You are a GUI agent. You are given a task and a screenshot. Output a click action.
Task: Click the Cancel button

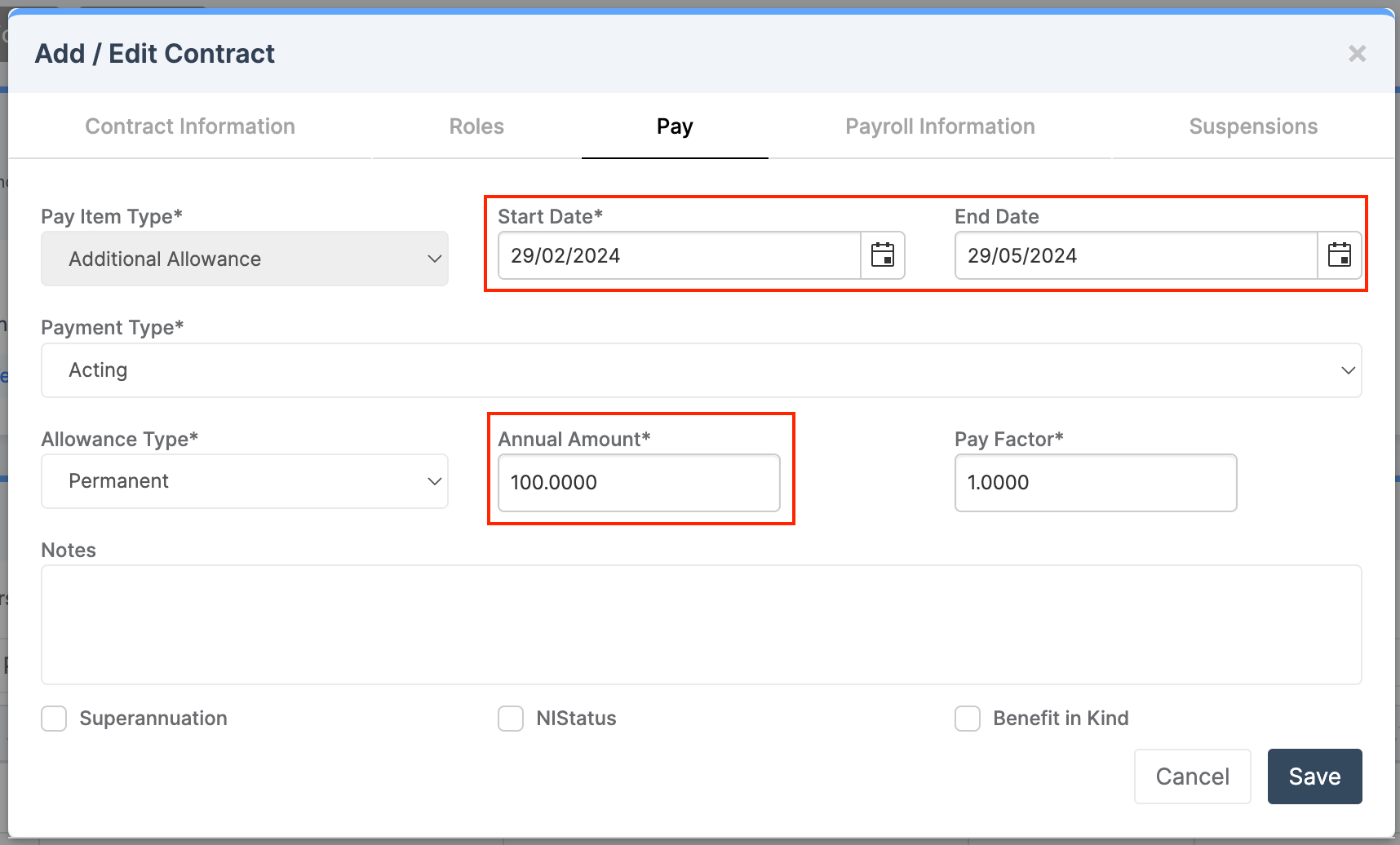1192,776
